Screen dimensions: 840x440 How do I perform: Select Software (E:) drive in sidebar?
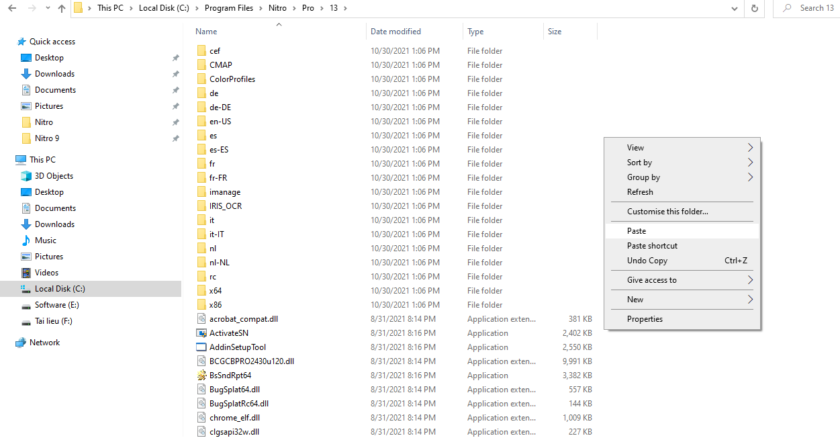57,305
